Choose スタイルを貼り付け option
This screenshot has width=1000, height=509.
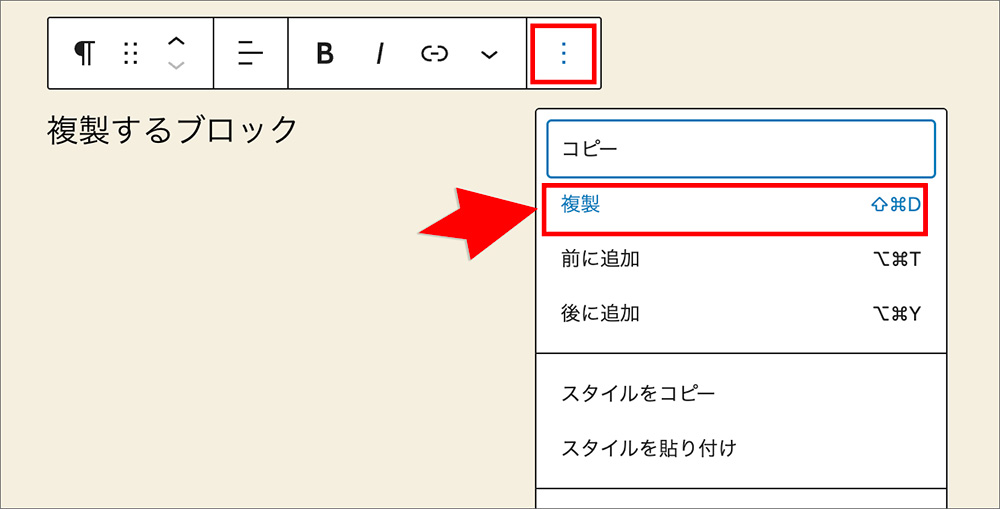tap(648, 447)
